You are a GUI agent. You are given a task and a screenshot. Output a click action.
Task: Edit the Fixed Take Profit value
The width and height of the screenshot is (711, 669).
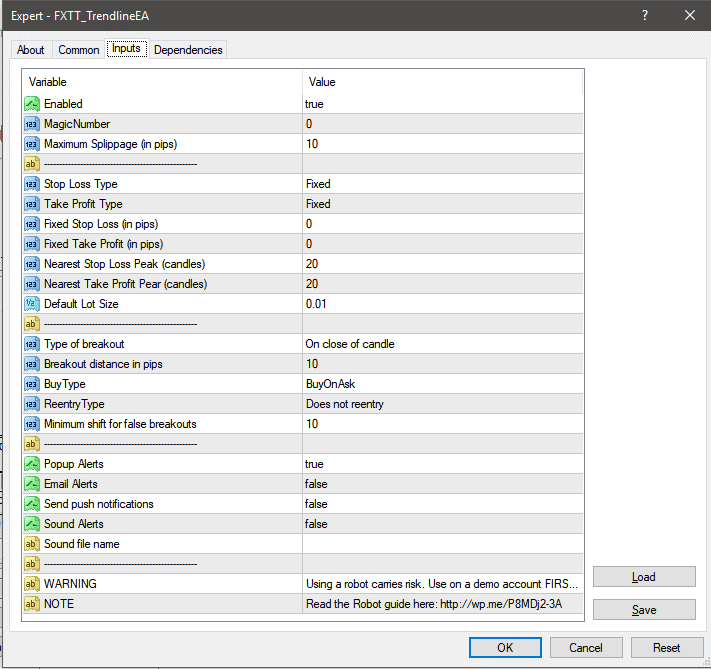(443, 244)
